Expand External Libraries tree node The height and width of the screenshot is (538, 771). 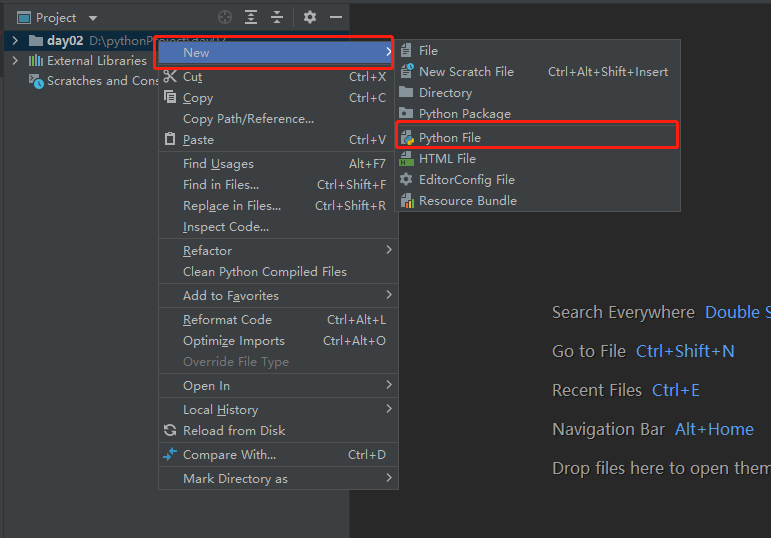point(14,61)
